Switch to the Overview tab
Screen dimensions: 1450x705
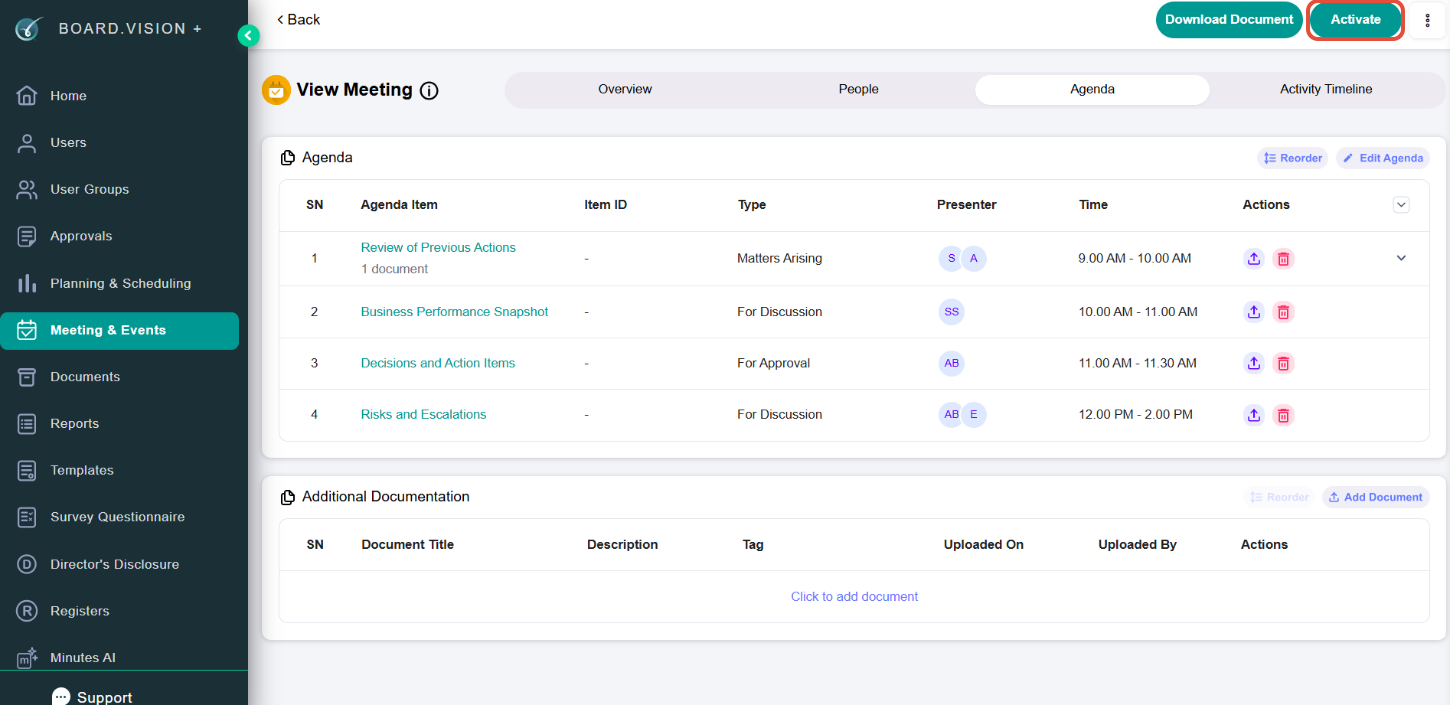click(x=625, y=89)
